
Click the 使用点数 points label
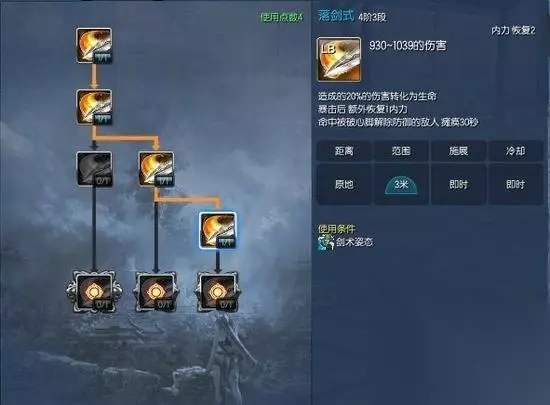pyautogui.click(x=281, y=17)
